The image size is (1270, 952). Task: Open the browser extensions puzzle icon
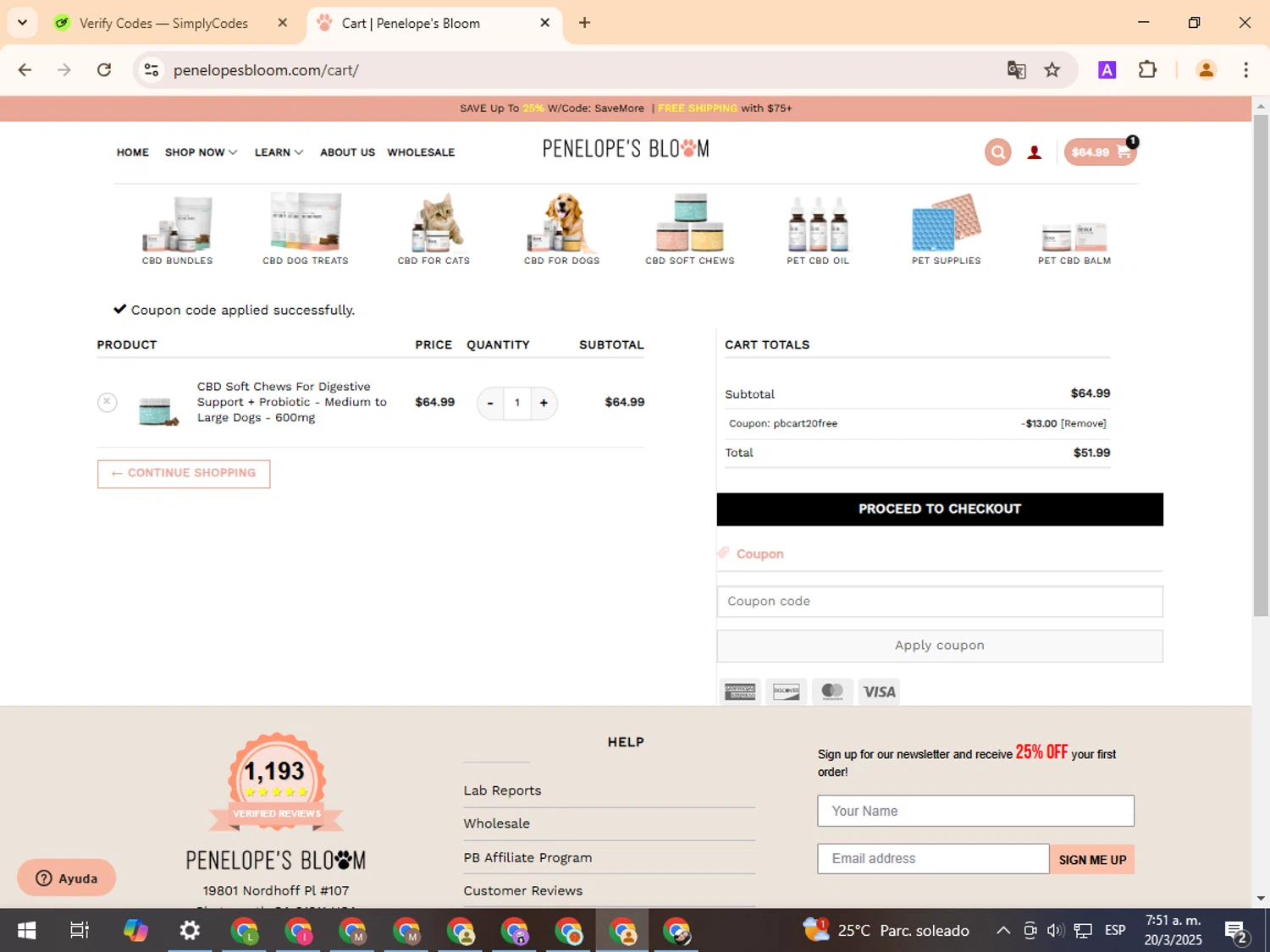[1147, 70]
